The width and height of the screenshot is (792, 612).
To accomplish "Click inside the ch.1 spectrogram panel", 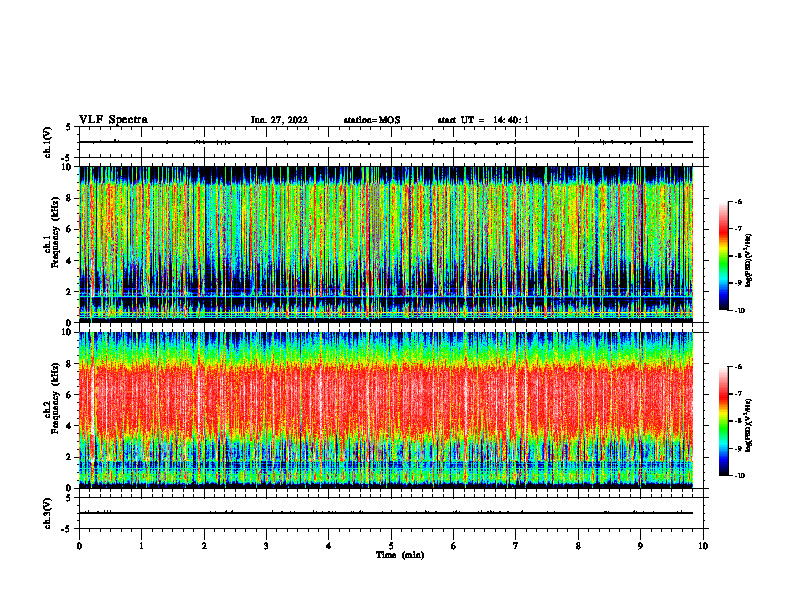I will point(386,244).
